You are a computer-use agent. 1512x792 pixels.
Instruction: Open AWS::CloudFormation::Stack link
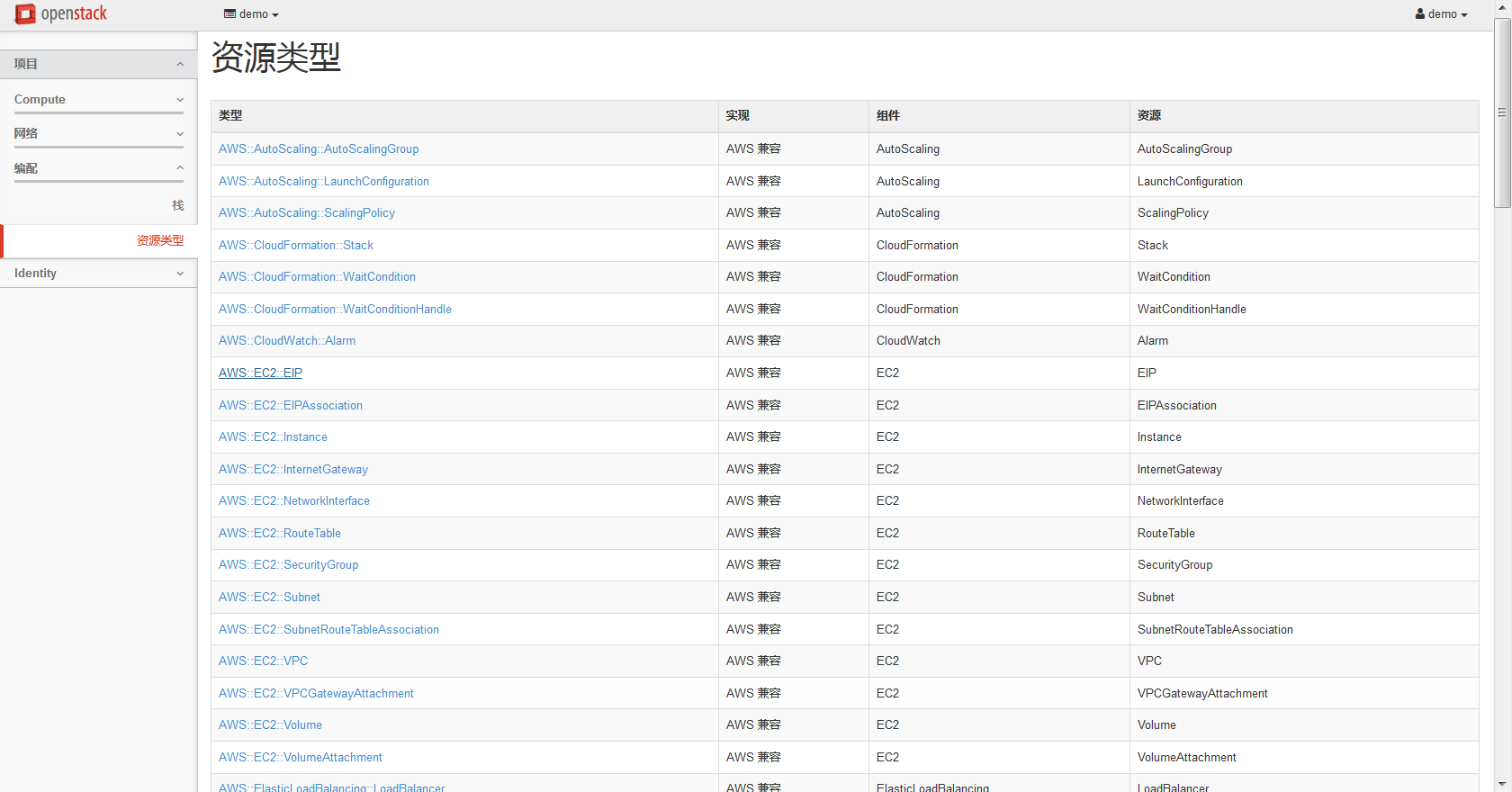pos(296,245)
